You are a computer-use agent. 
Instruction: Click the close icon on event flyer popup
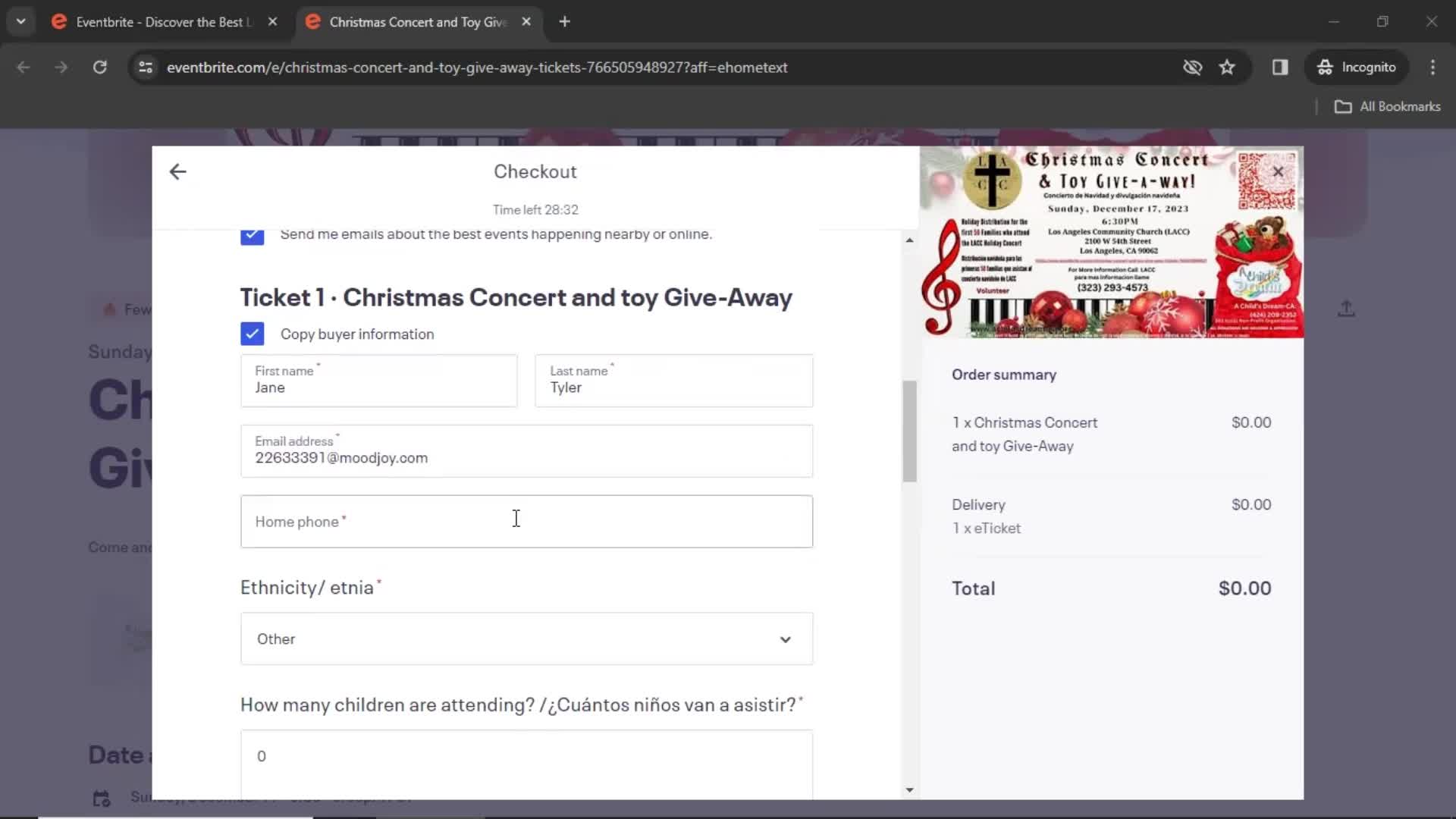1279,170
